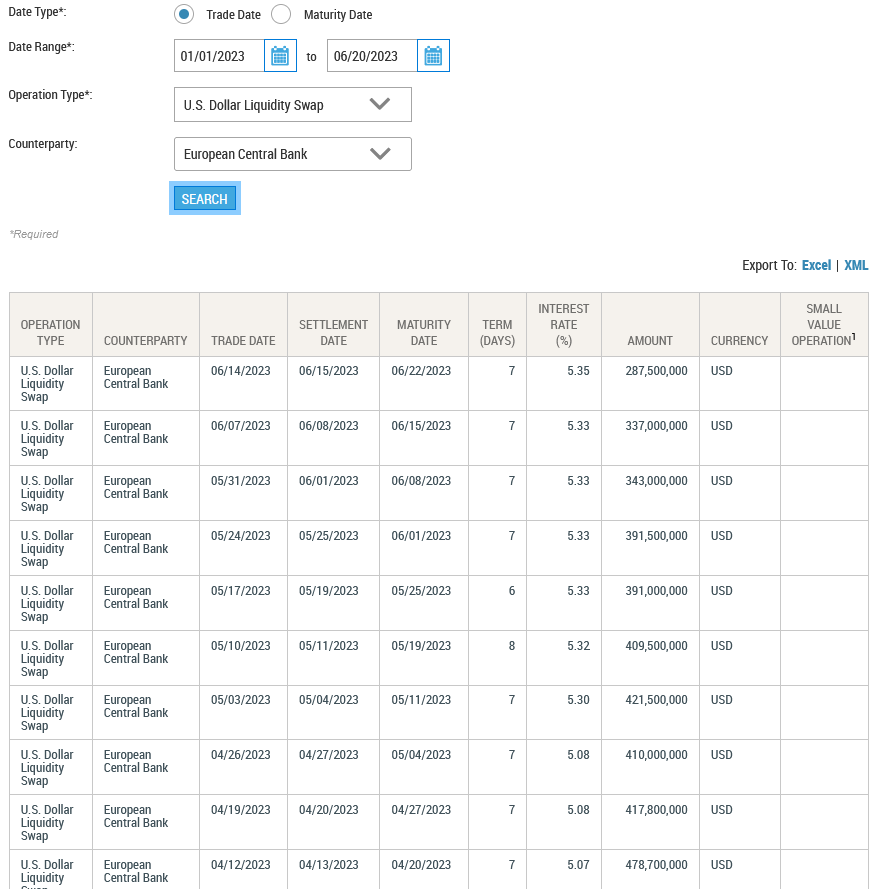Select trade date 04/12/2023 cell
Image resolution: width=876 pixels, height=889 pixels.
[x=243, y=870]
